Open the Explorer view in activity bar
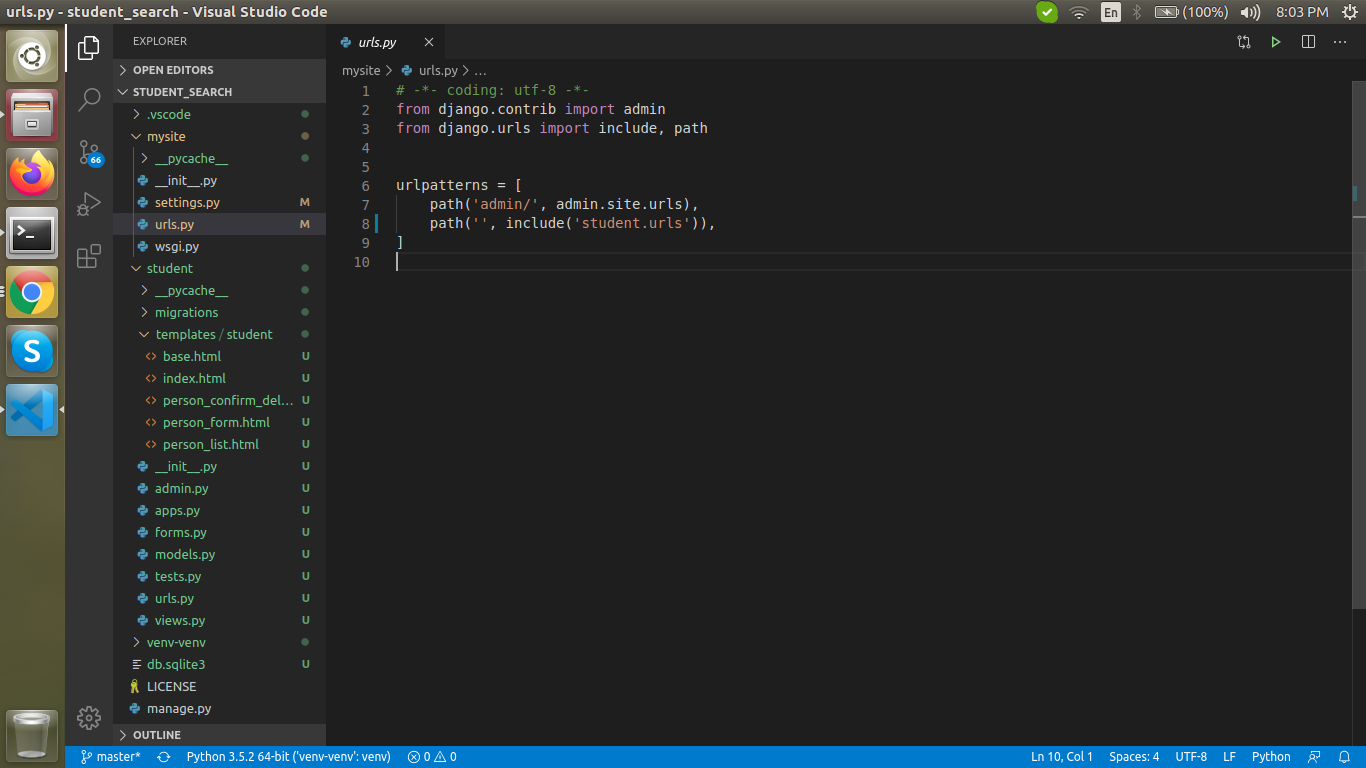 pos(89,47)
